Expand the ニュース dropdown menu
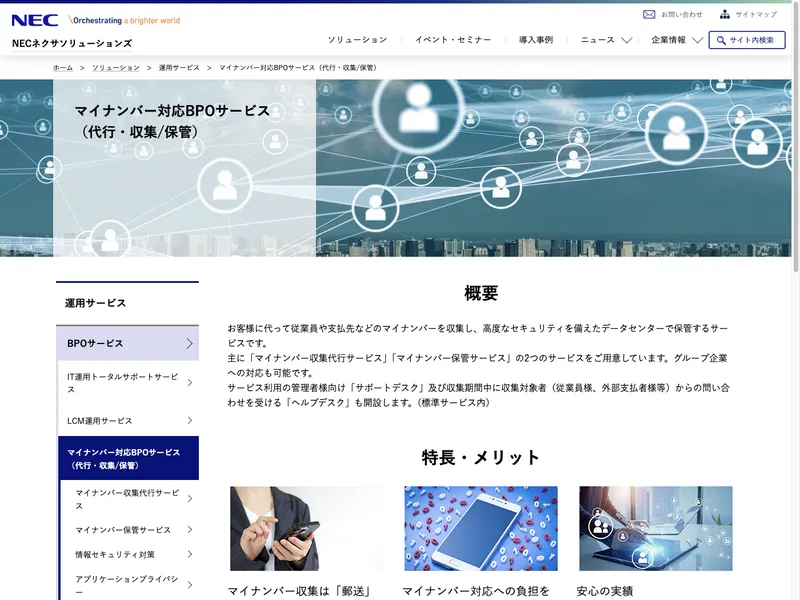 tap(606, 40)
